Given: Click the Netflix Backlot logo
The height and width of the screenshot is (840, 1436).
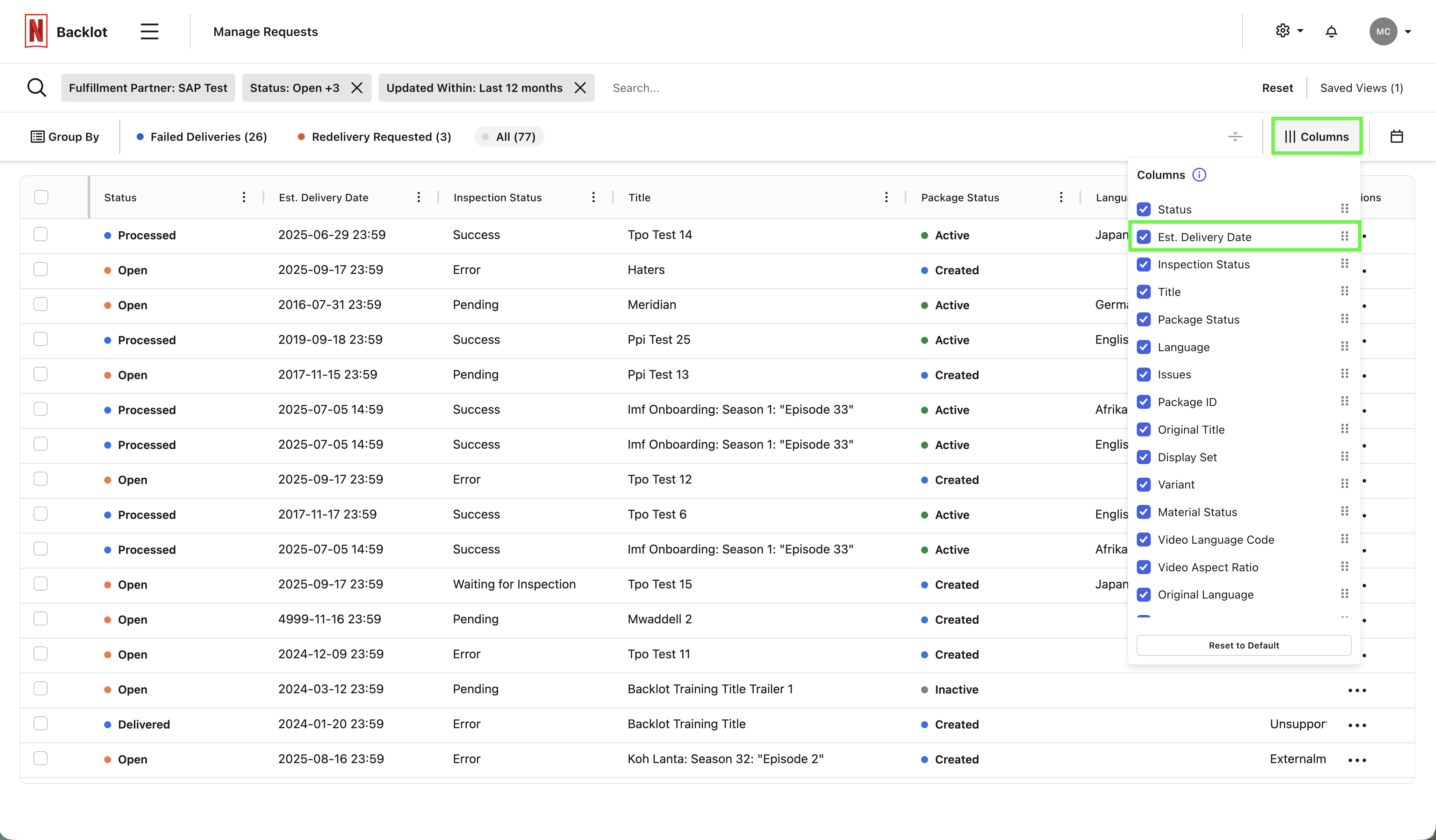Looking at the screenshot, I should point(36,31).
